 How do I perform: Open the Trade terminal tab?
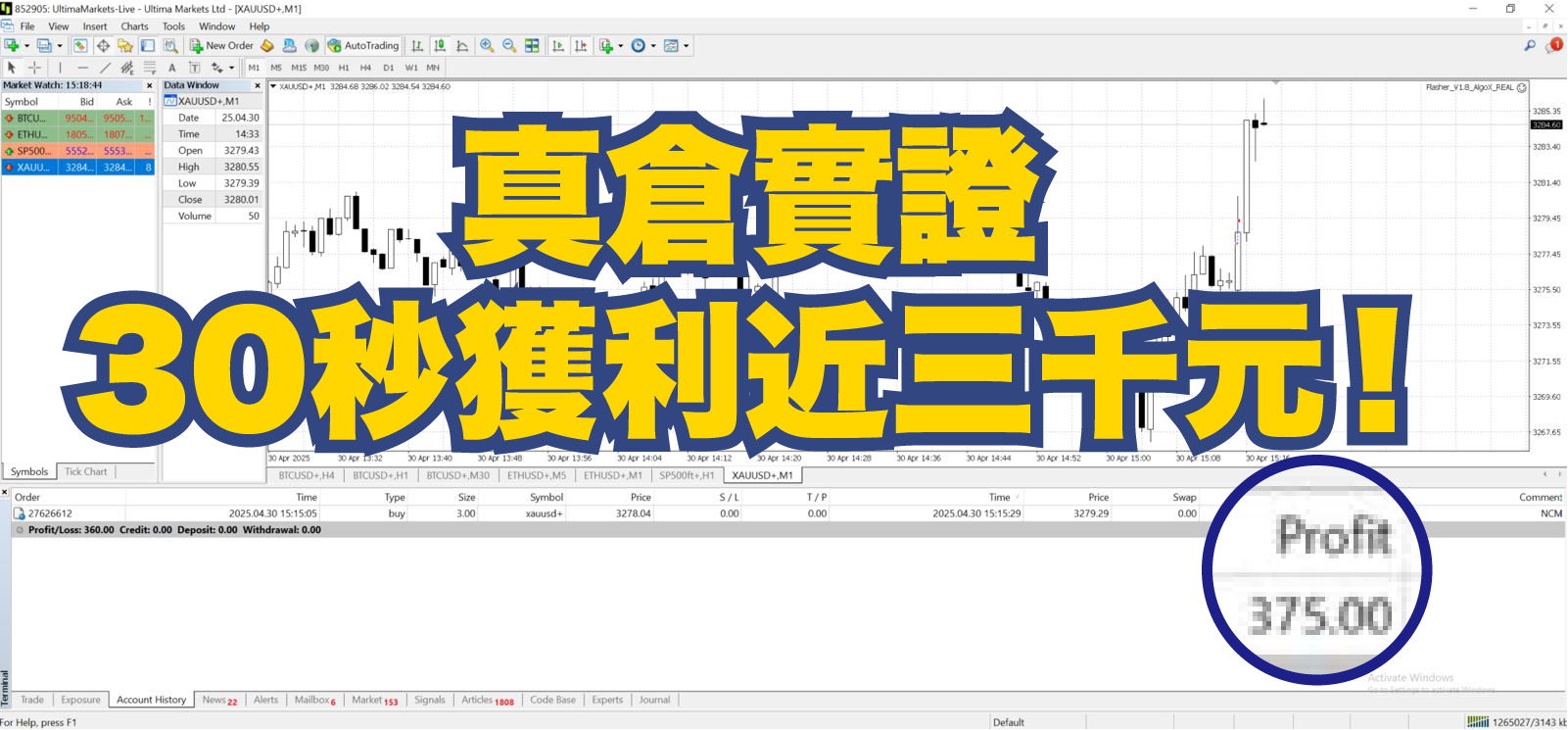[32, 700]
